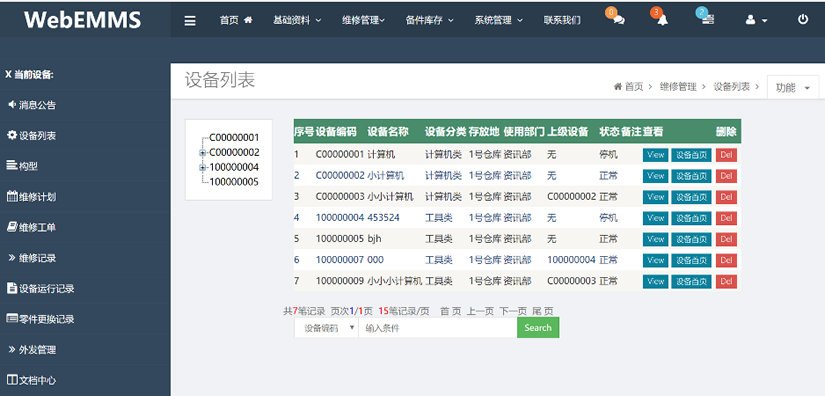Open 设备运行记录 in the sidebar
The image size is (825, 396).
pos(41,288)
